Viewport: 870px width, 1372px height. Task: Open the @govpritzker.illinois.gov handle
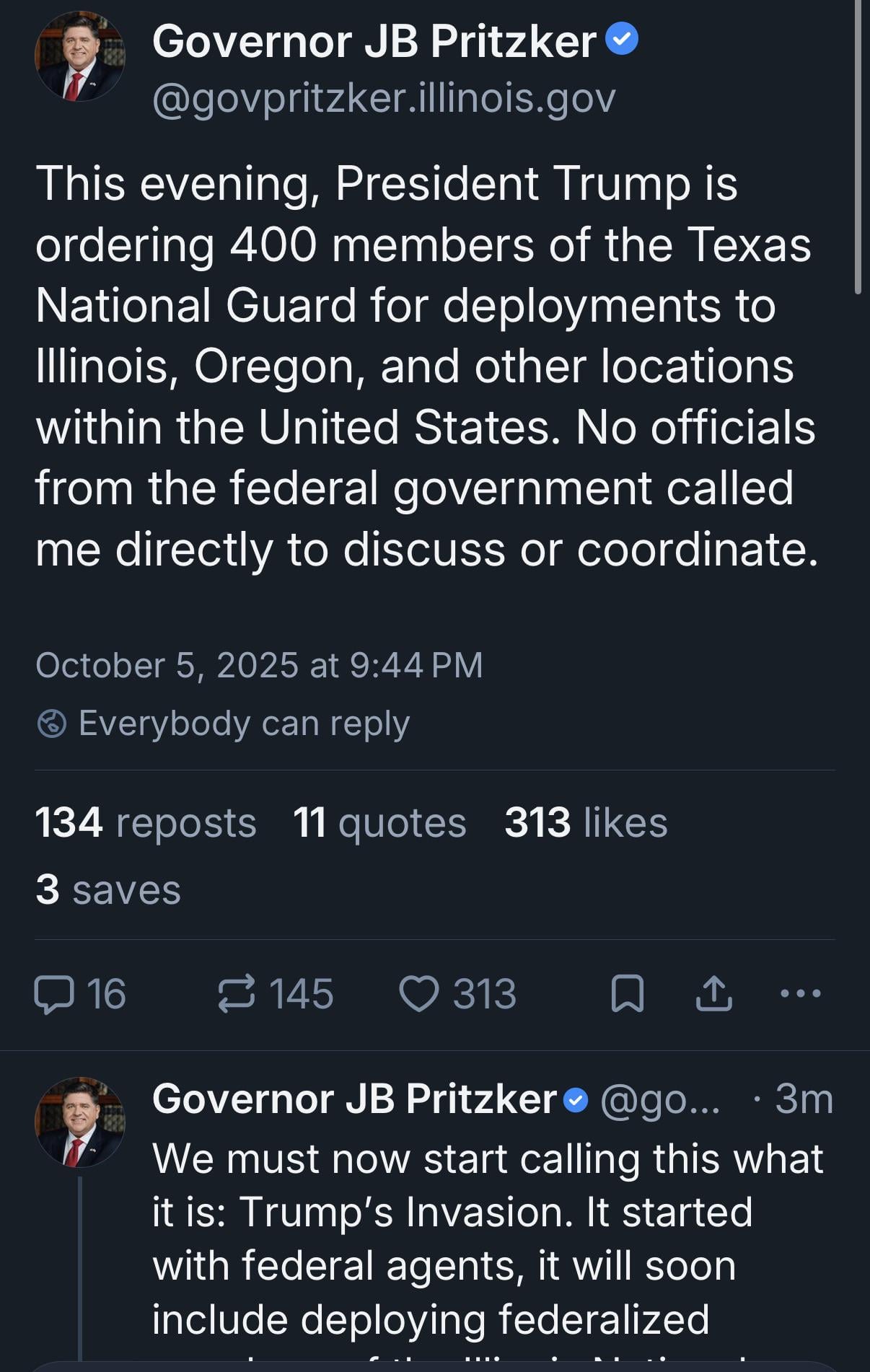[x=384, y=98]
